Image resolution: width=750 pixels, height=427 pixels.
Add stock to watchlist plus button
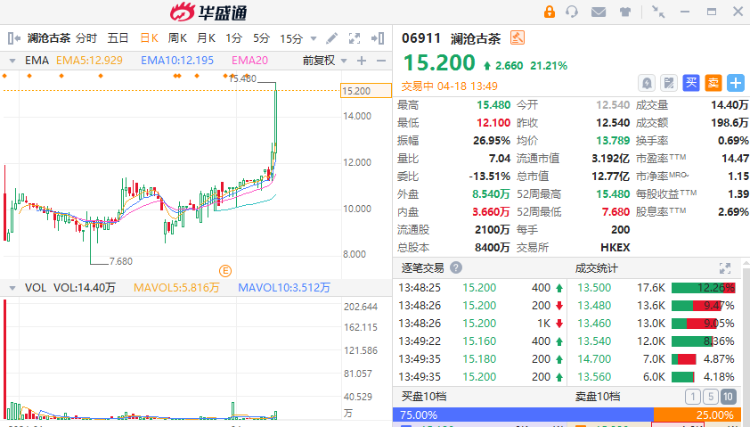point(736,83)
